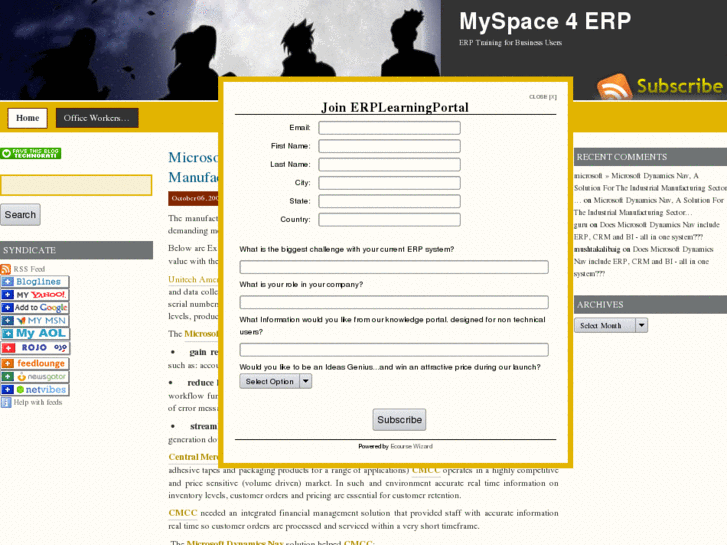Add feed to My MSN badge
Screen dimensions: 727x545
35,321
